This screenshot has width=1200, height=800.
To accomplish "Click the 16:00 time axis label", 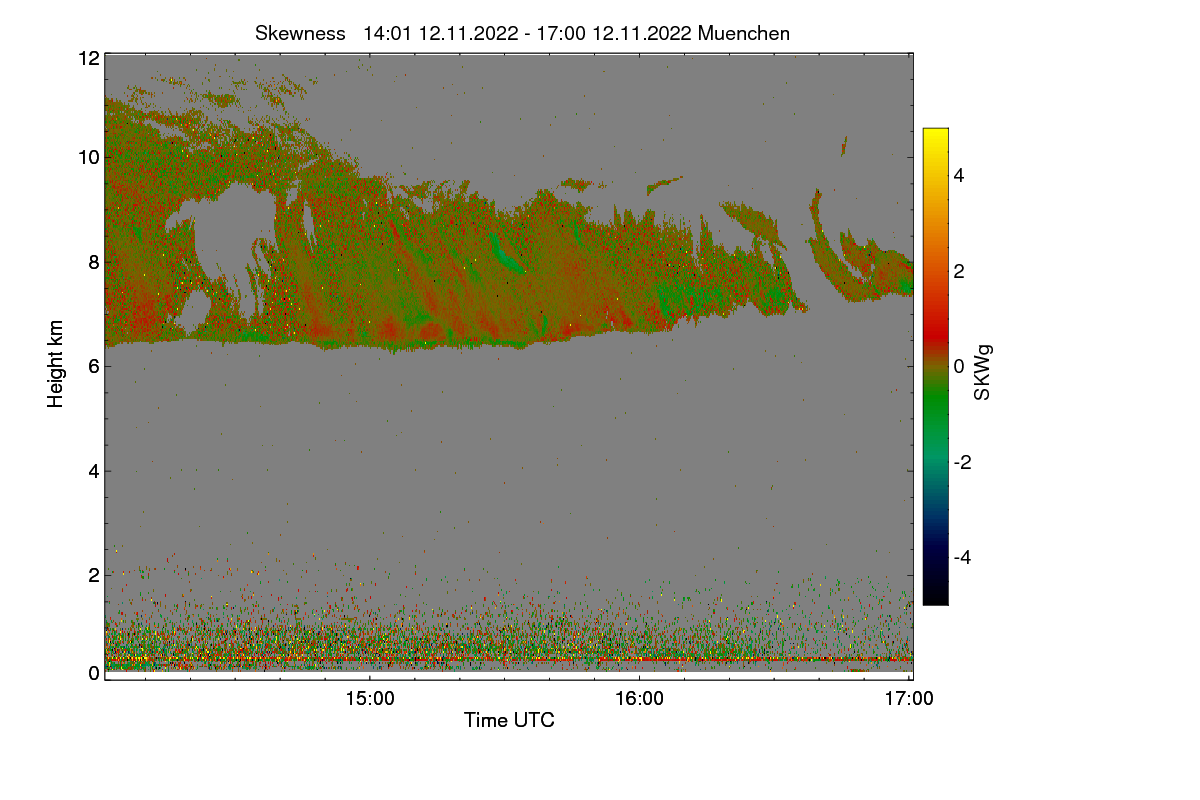I will tap(639, 699).
